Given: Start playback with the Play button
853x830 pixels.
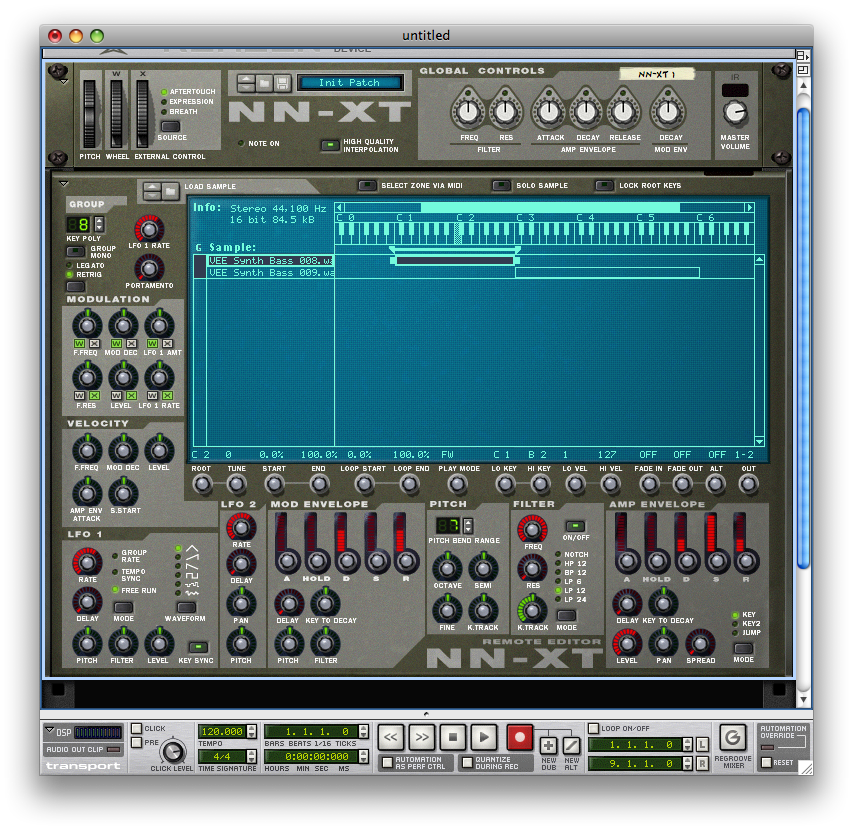Looking at the screenshot, I should (484, 738).
